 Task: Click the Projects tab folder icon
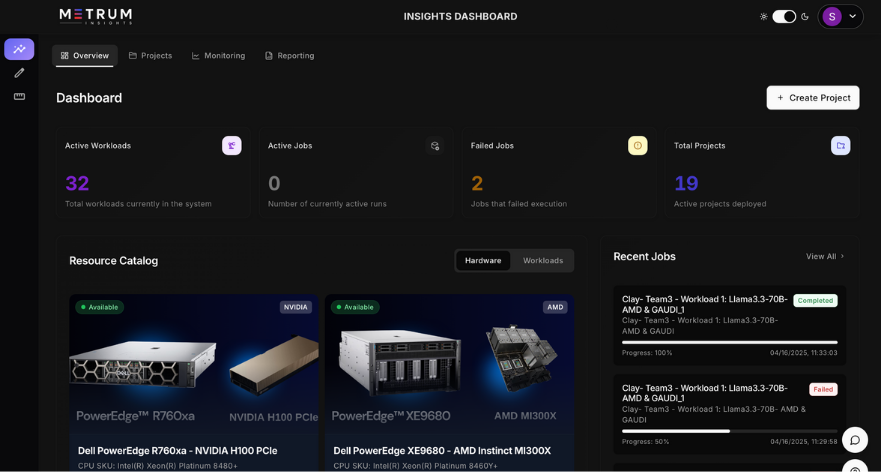click(x=133, y=56)
